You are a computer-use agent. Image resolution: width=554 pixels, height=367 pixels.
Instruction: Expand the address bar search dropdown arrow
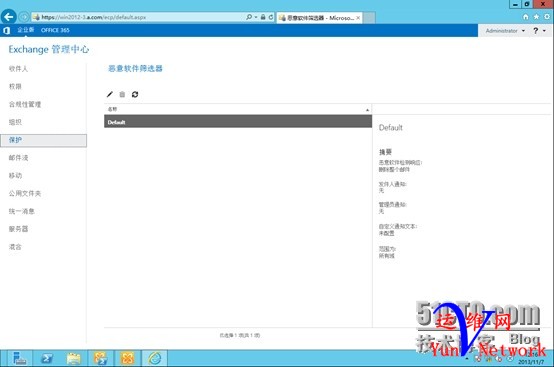click(256, 17)
